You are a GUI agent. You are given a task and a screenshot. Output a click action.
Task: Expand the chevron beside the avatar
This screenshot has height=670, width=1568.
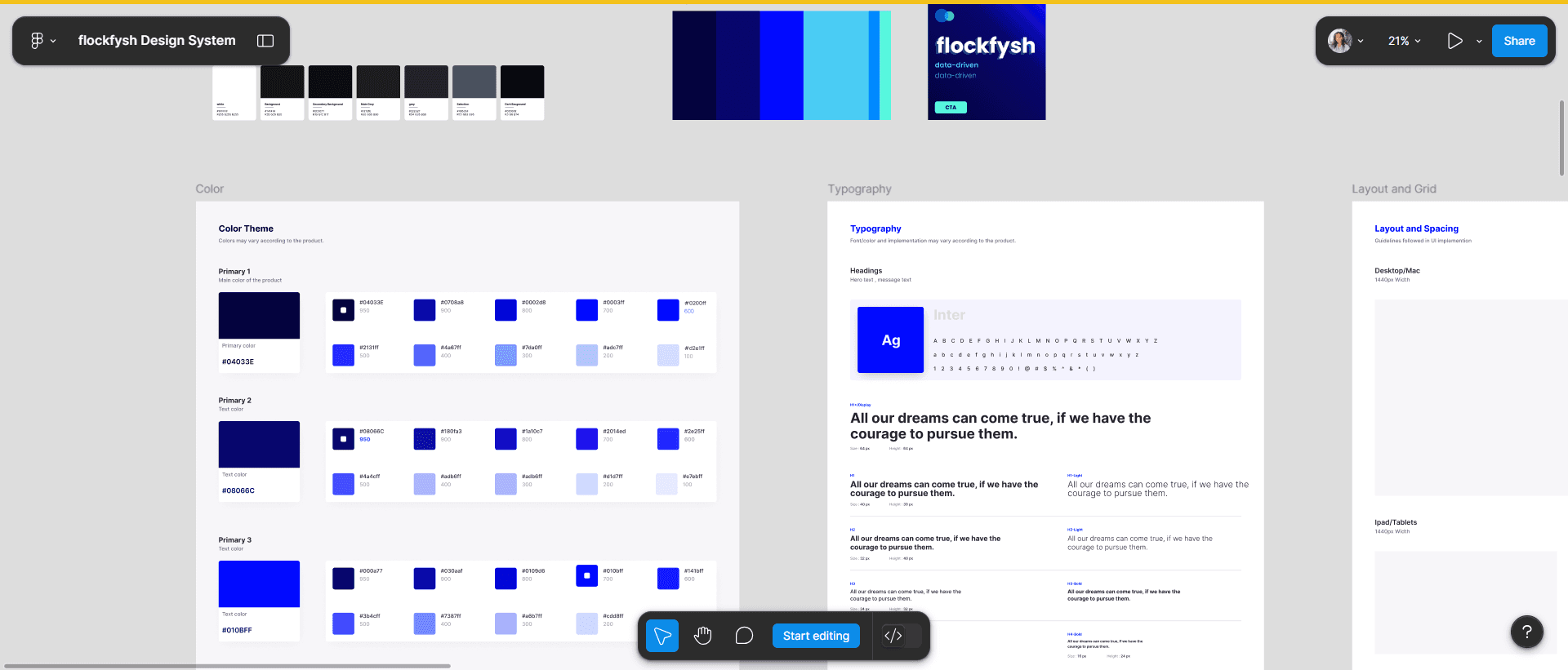1361,41
